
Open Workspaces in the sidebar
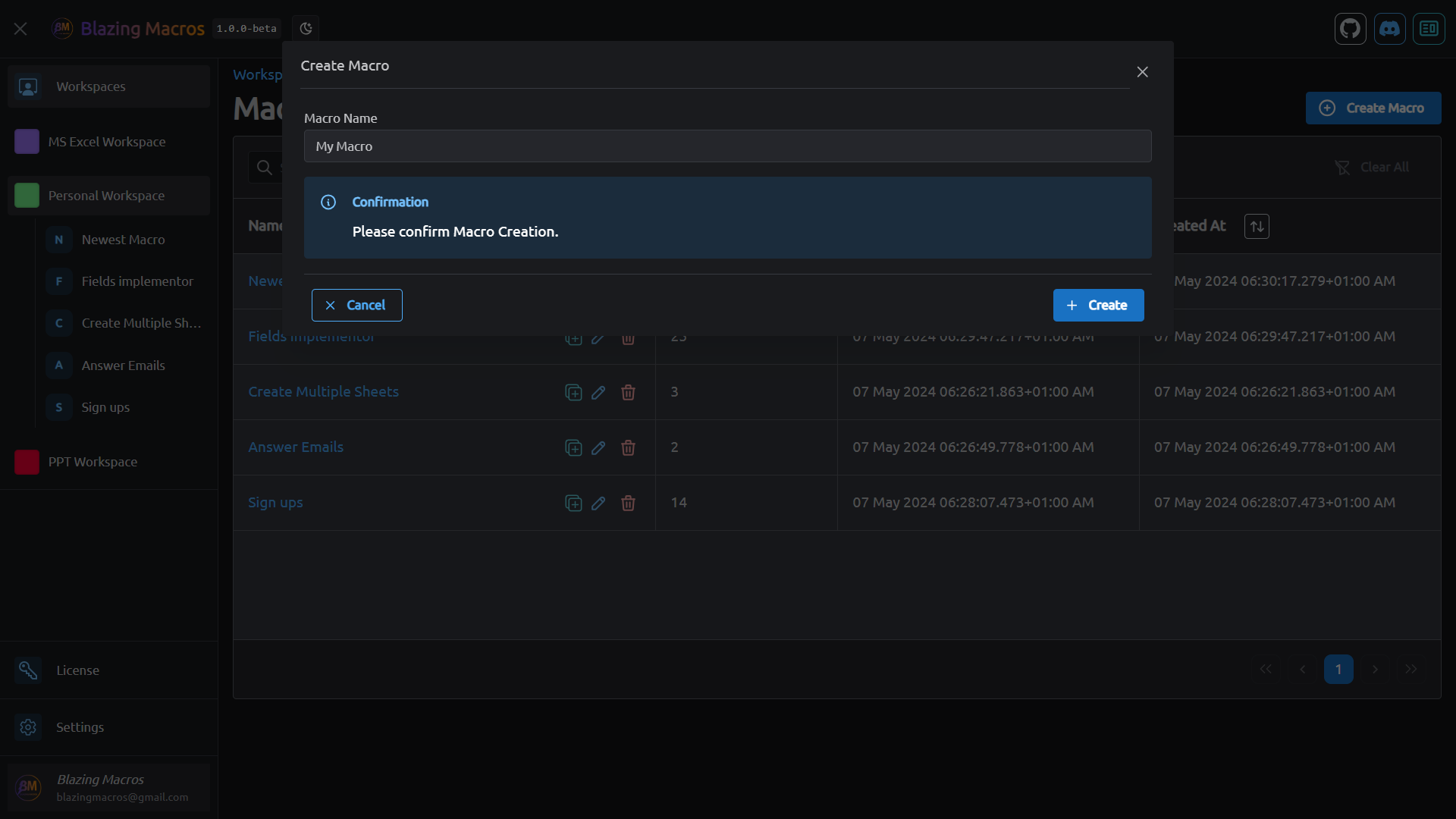pos(109,86)
